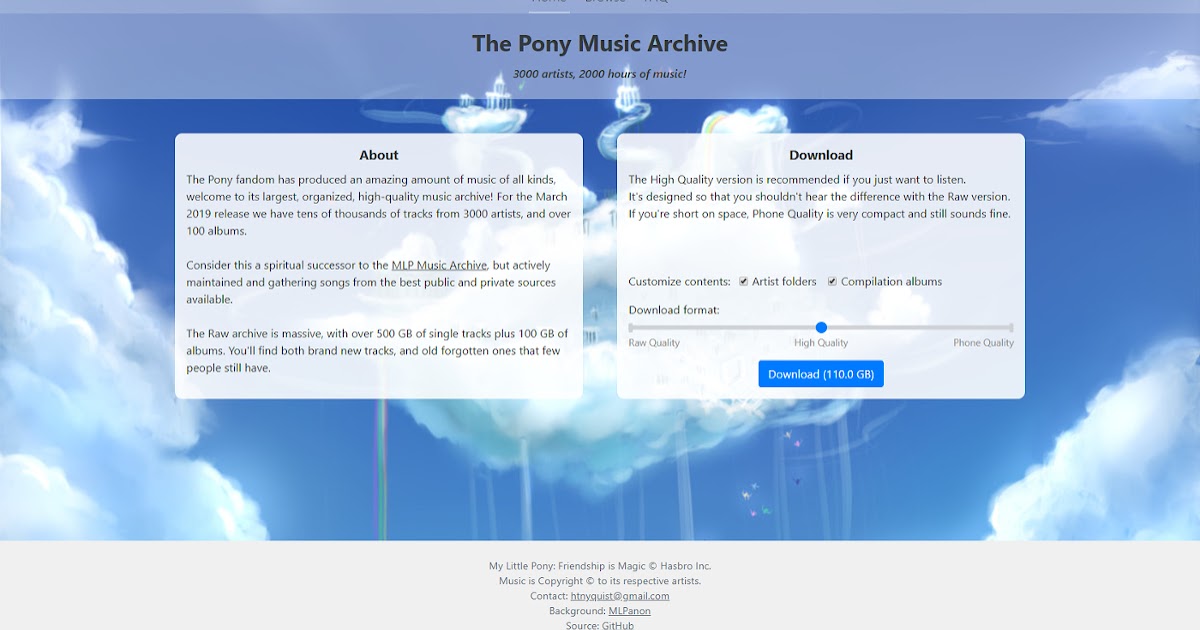Image resolution: width=1200 pixels, height=630 pixels.
Task: Select the High Quality slider label
Action: coord(821,343)
